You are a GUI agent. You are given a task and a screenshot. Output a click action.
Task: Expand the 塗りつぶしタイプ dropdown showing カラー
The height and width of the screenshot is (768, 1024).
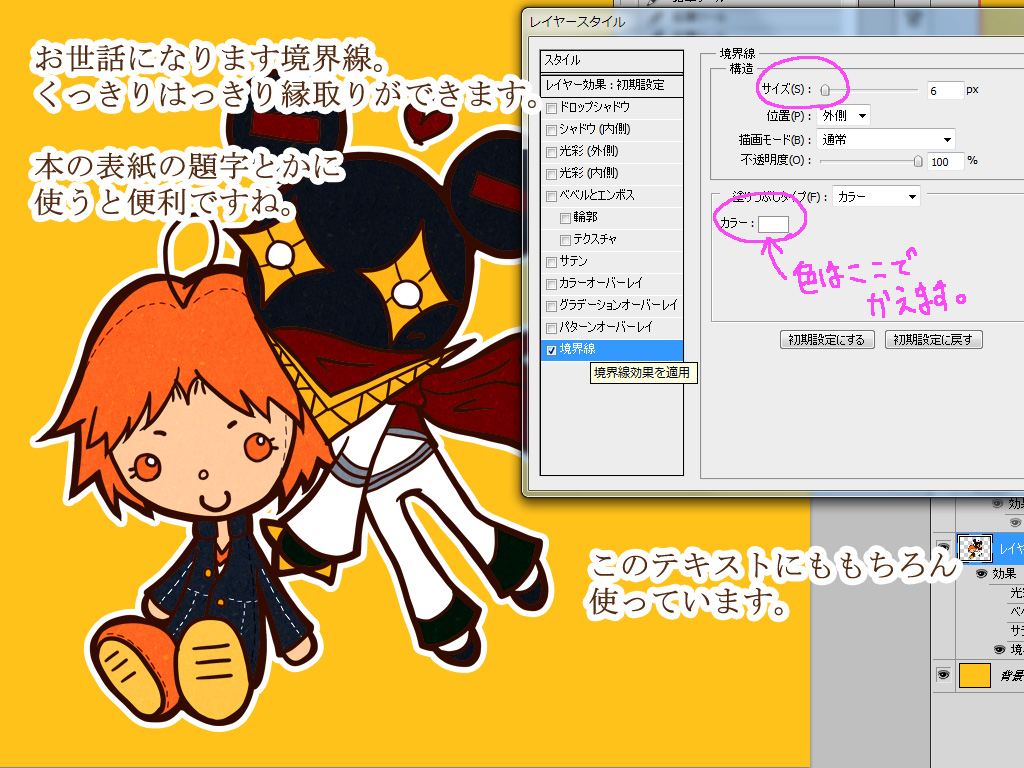[x=876, y=197]
